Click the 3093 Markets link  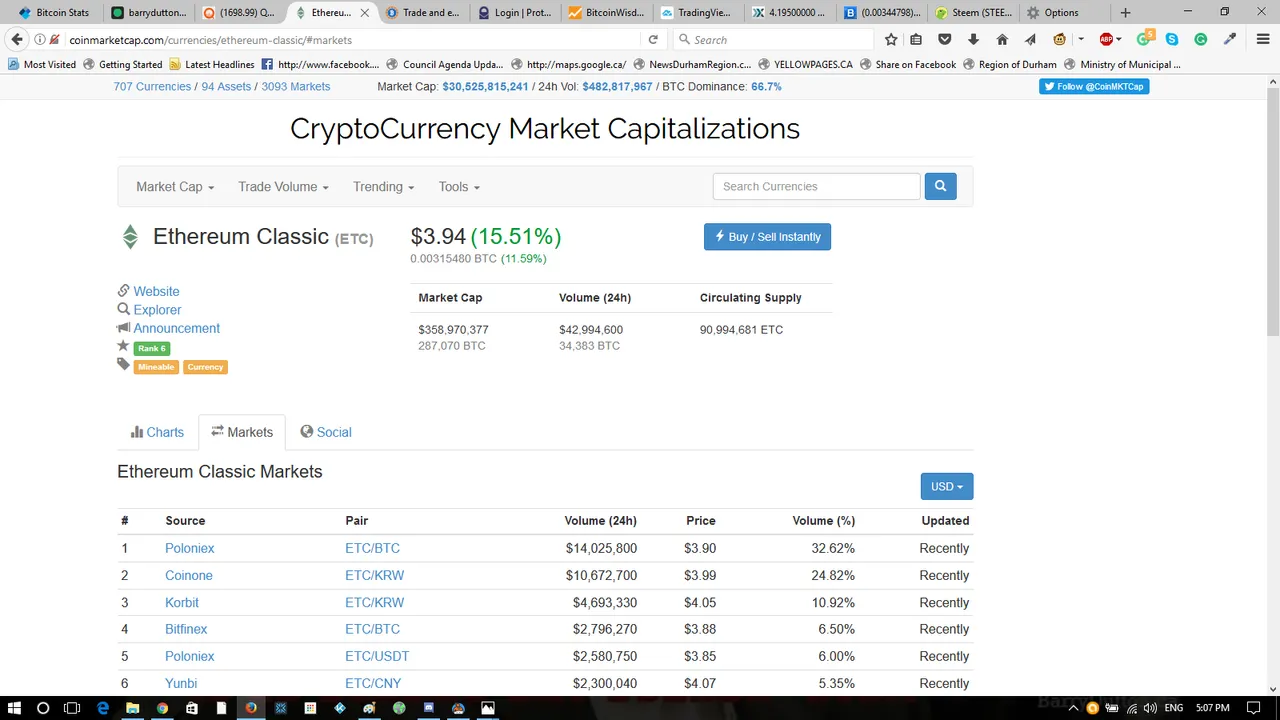296,87
